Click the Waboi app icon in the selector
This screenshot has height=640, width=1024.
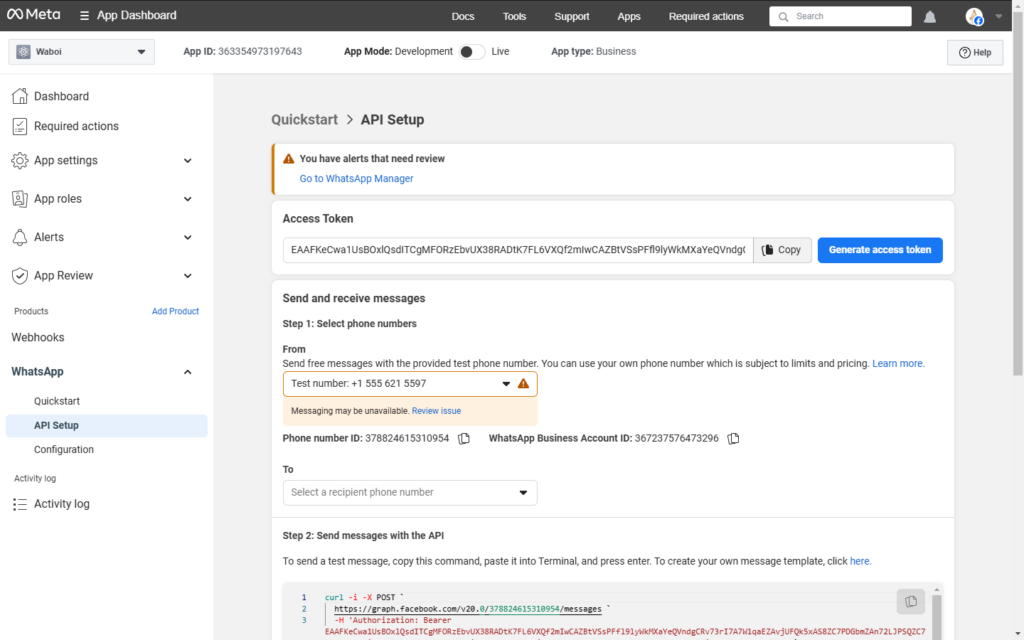pyautogui.click(x=24, y=52)
